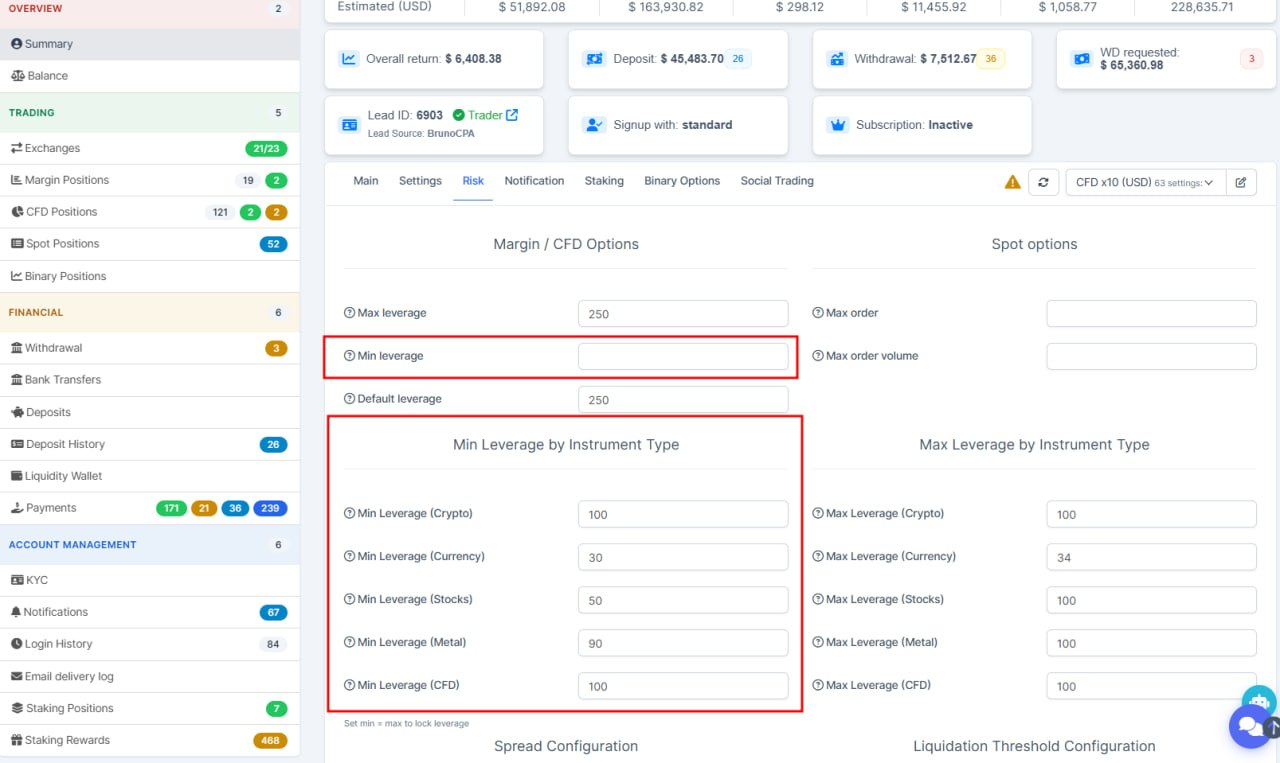This screenshot has width=1280, height=763.
Task: Open Withdrawal in Financial section
Action: 149,348
